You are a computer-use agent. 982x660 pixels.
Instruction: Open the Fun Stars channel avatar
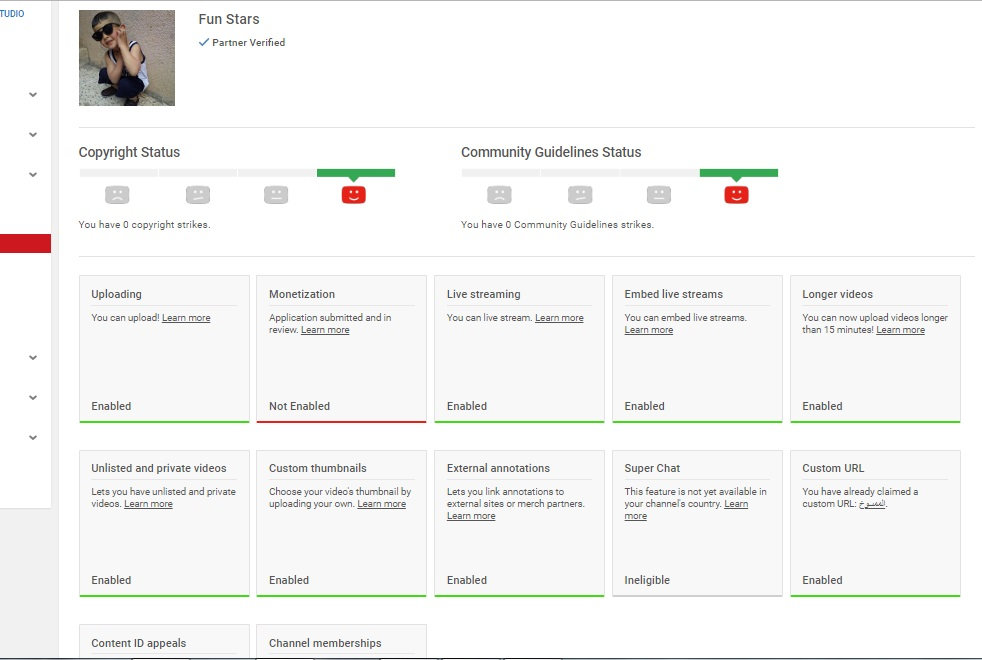(127, 58)
